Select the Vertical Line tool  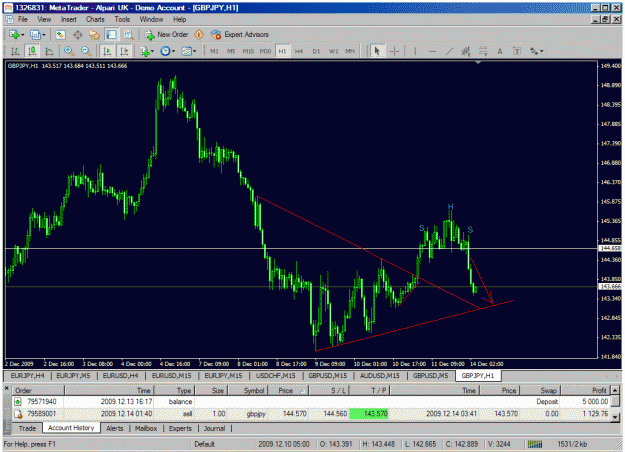pyautogui.click(x=415, y=51)
